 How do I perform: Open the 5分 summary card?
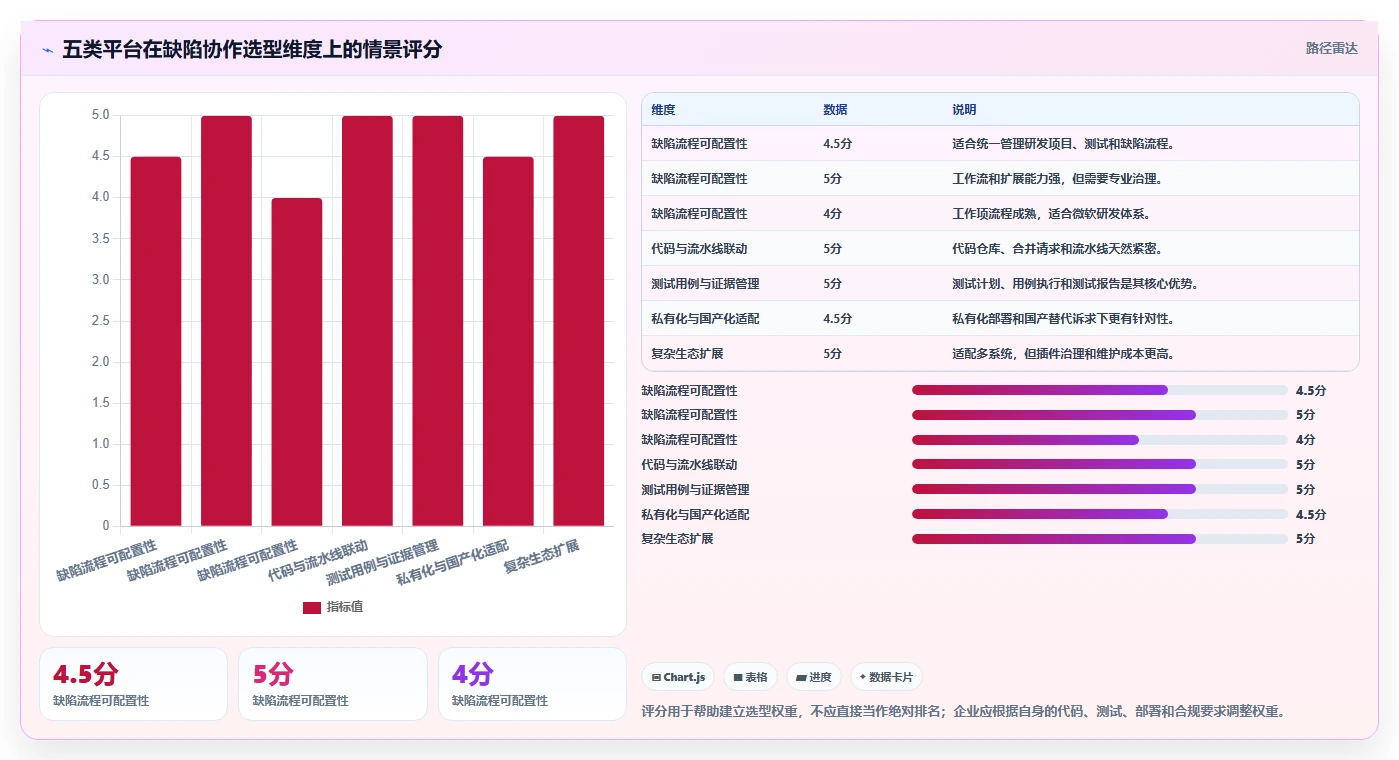click(332, 684)
